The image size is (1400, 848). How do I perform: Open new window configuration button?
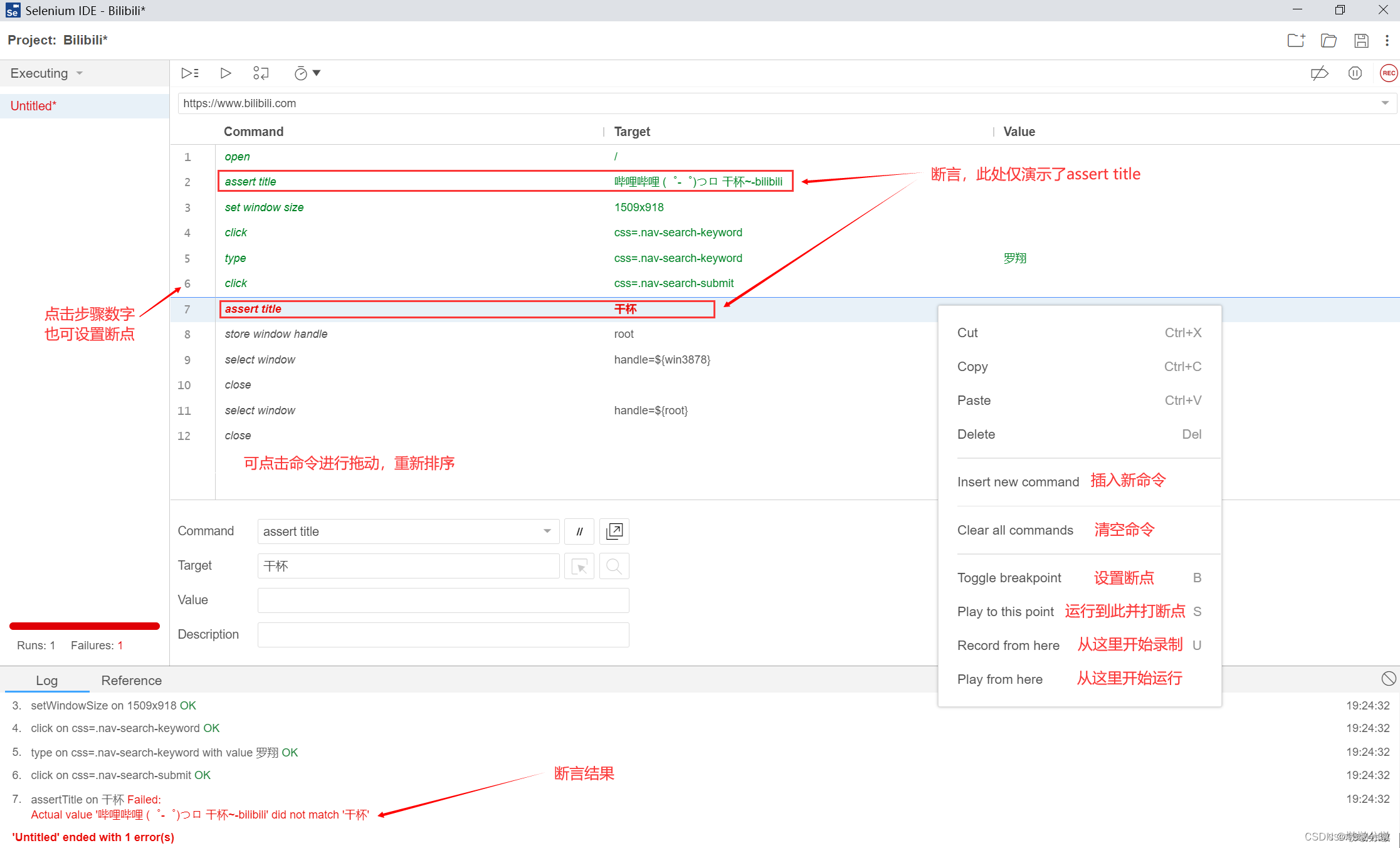point(614,531)
